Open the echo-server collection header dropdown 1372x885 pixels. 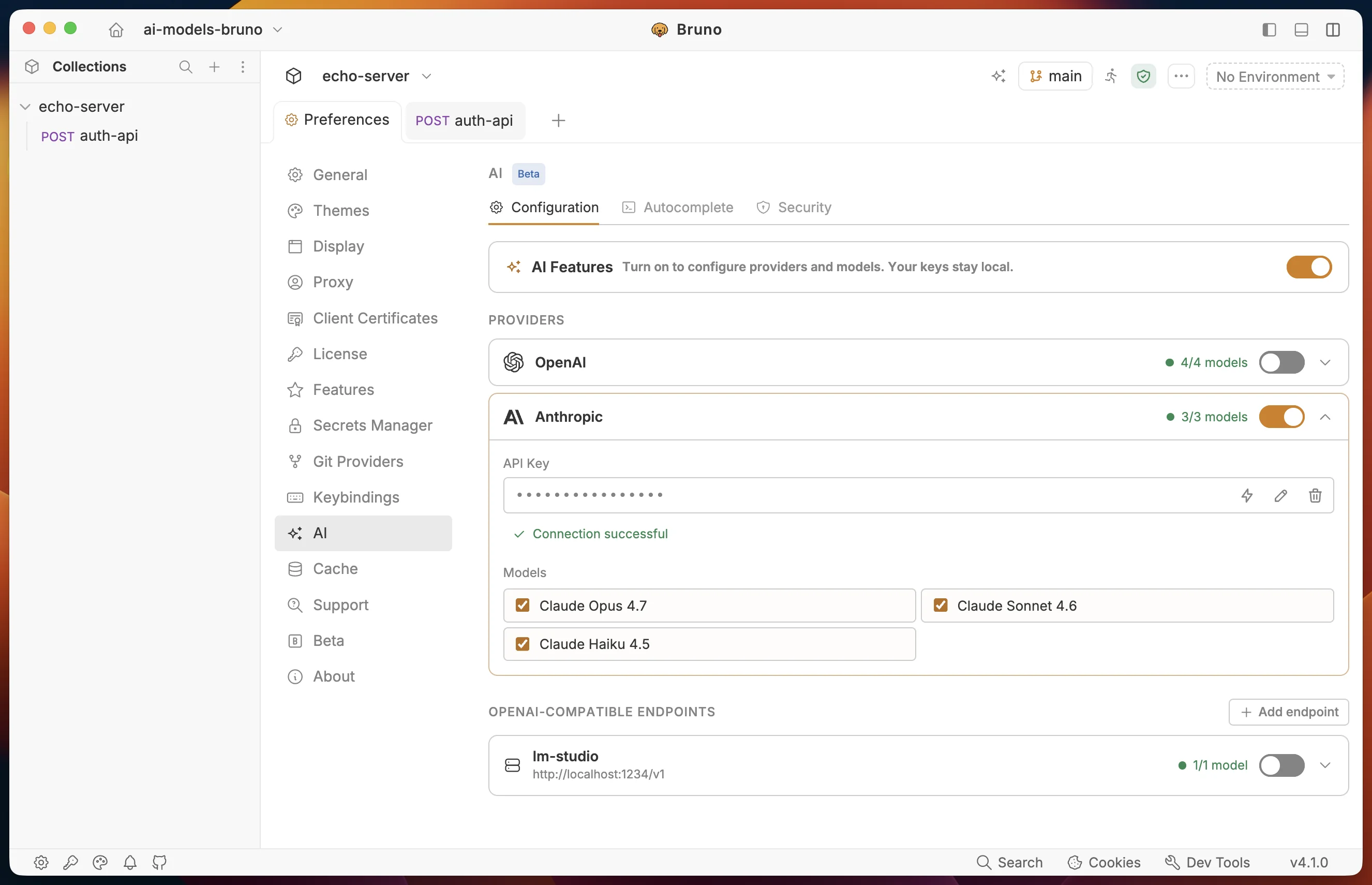(x=377, y=76)
